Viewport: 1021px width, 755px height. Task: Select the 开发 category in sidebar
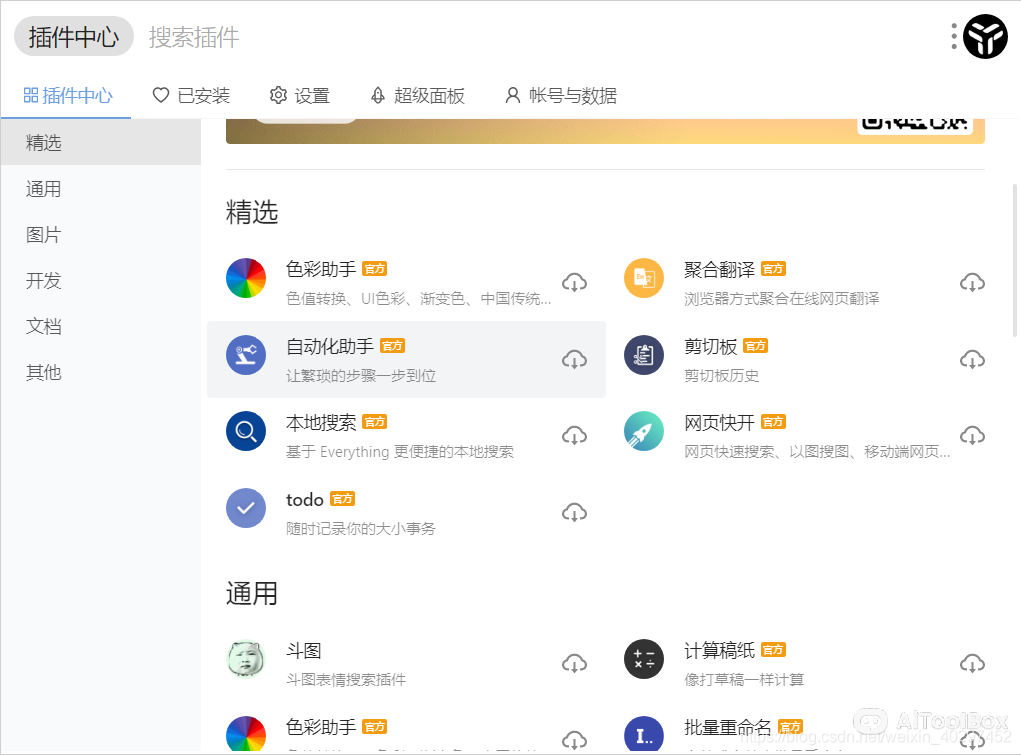pos(42,281)
